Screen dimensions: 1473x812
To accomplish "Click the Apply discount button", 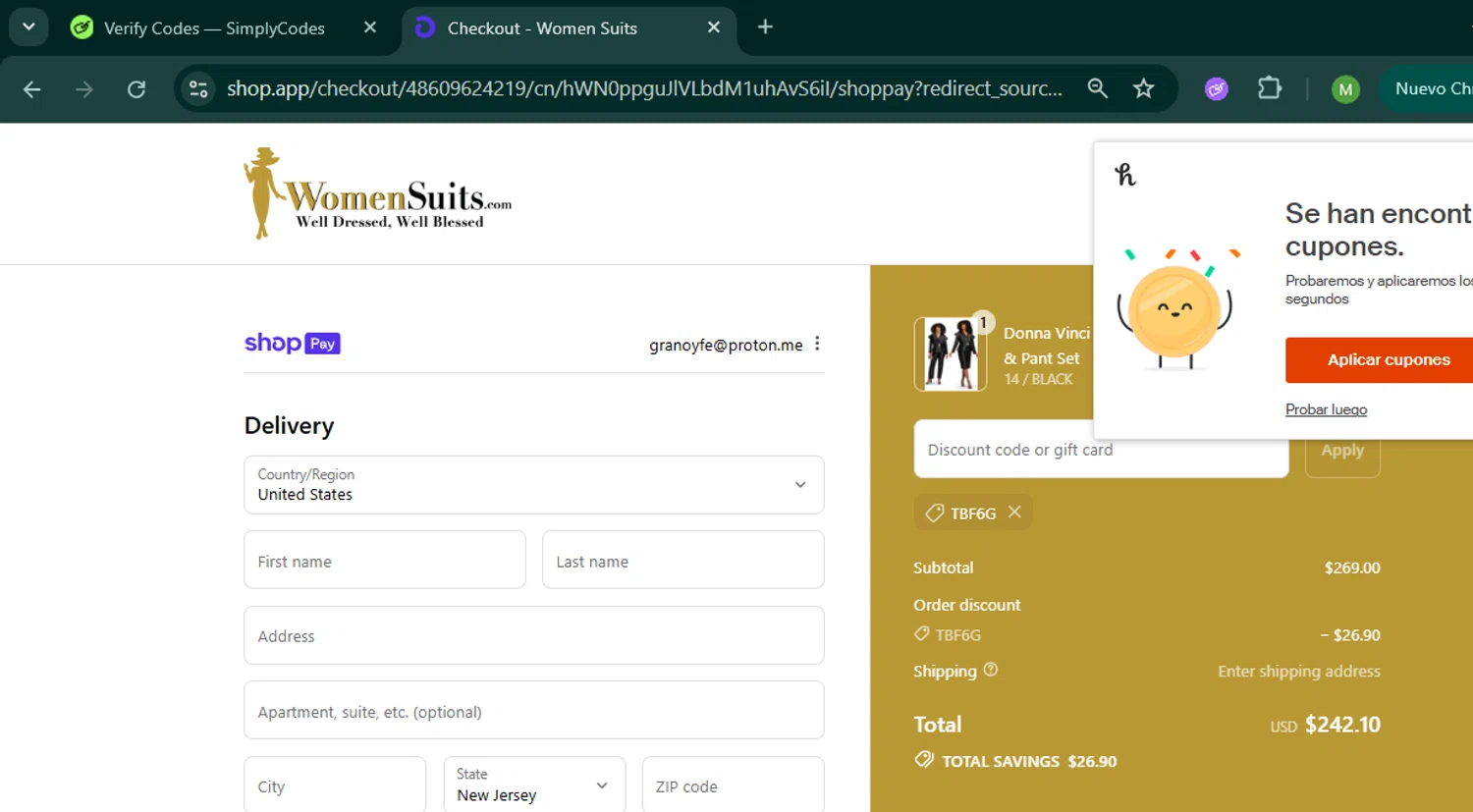I will pos(1342,451).
